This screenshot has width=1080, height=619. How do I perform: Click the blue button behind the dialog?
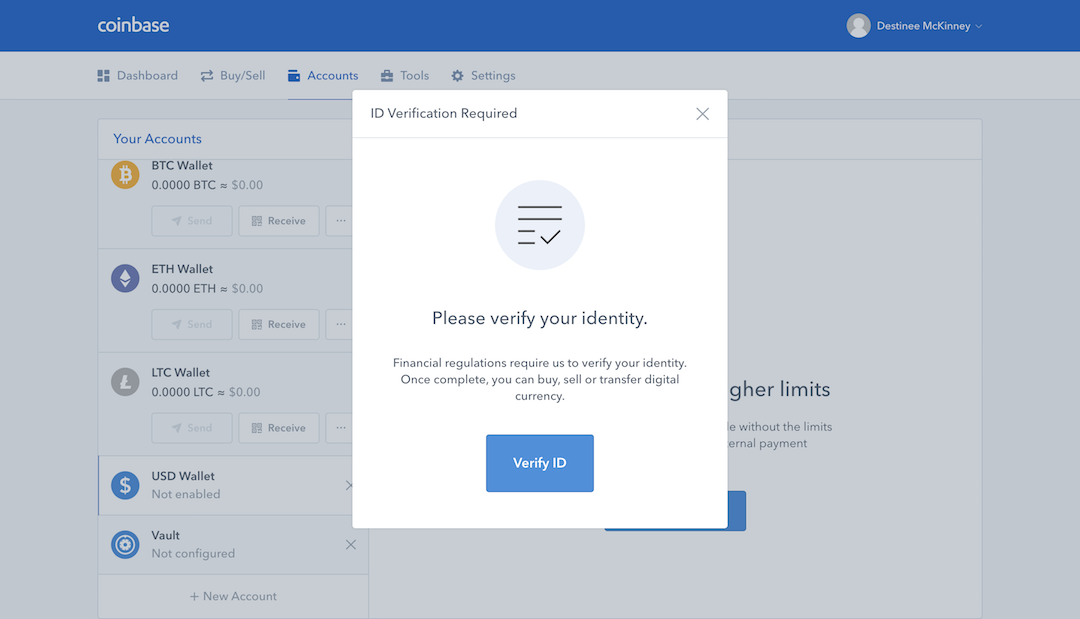click(736, 511)
